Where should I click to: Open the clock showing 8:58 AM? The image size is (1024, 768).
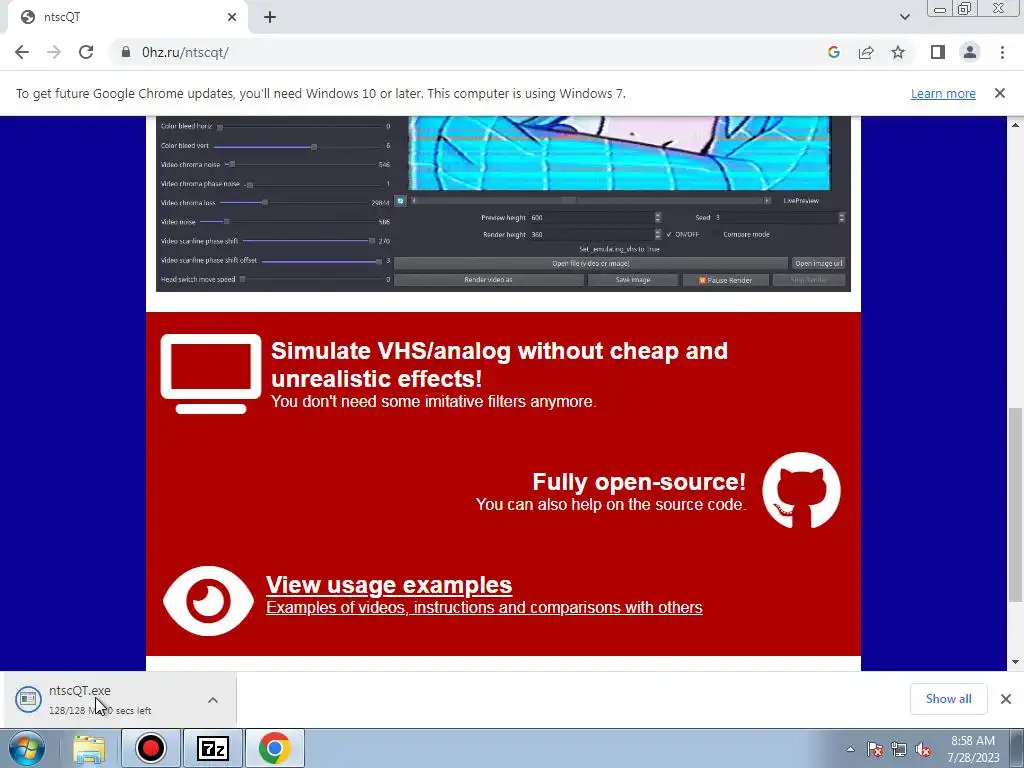point(973,749)
